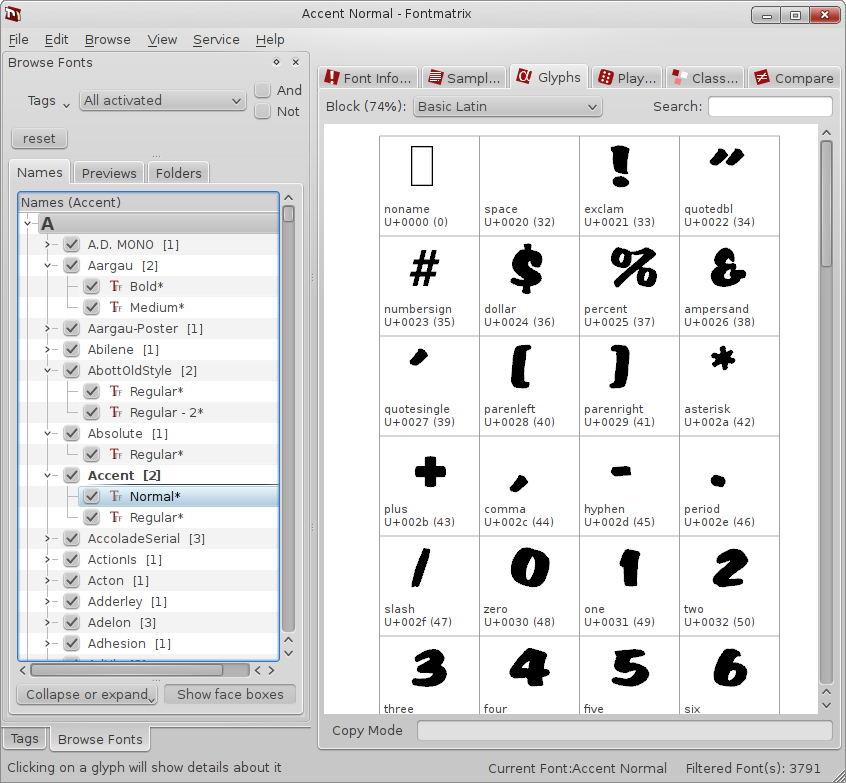
Task: Open the Font Info tab via its book icon
Action: click(x=331, y=78)
